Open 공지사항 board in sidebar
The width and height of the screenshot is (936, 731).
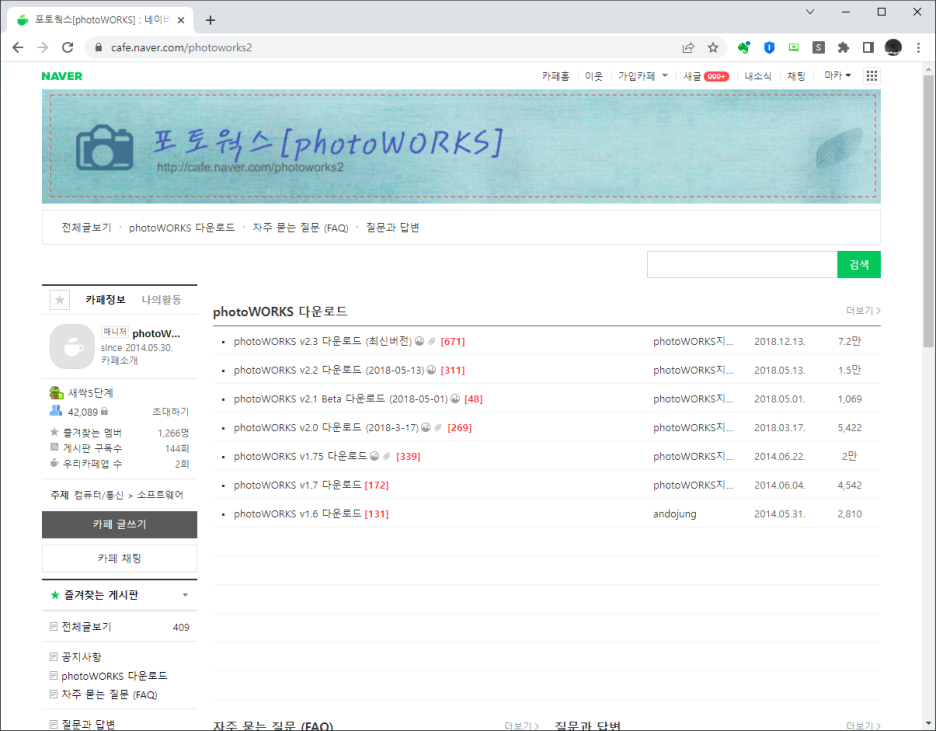pos(81,657)
